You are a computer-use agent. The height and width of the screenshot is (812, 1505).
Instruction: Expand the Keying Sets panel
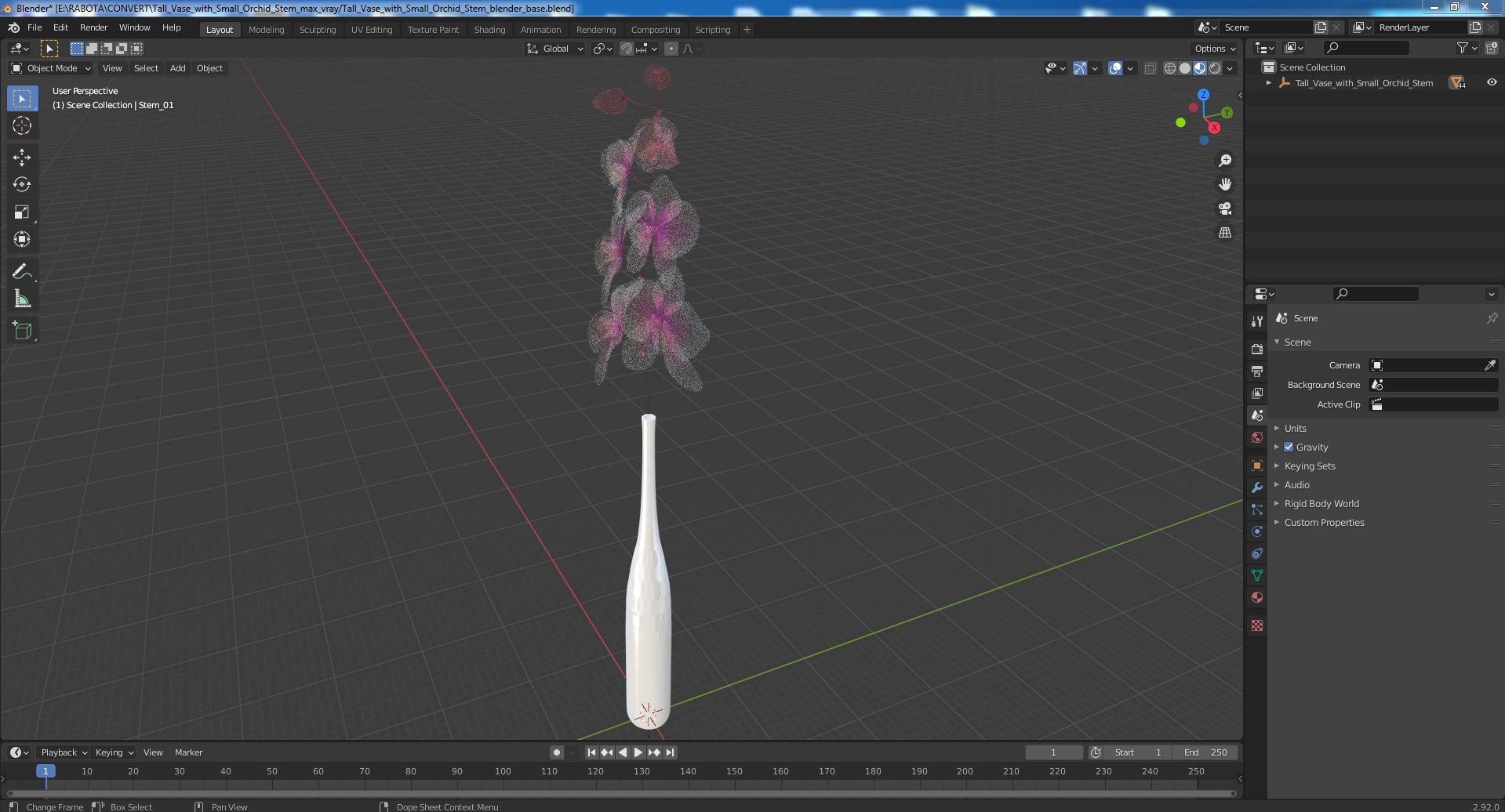click(x=1309, y=466)
